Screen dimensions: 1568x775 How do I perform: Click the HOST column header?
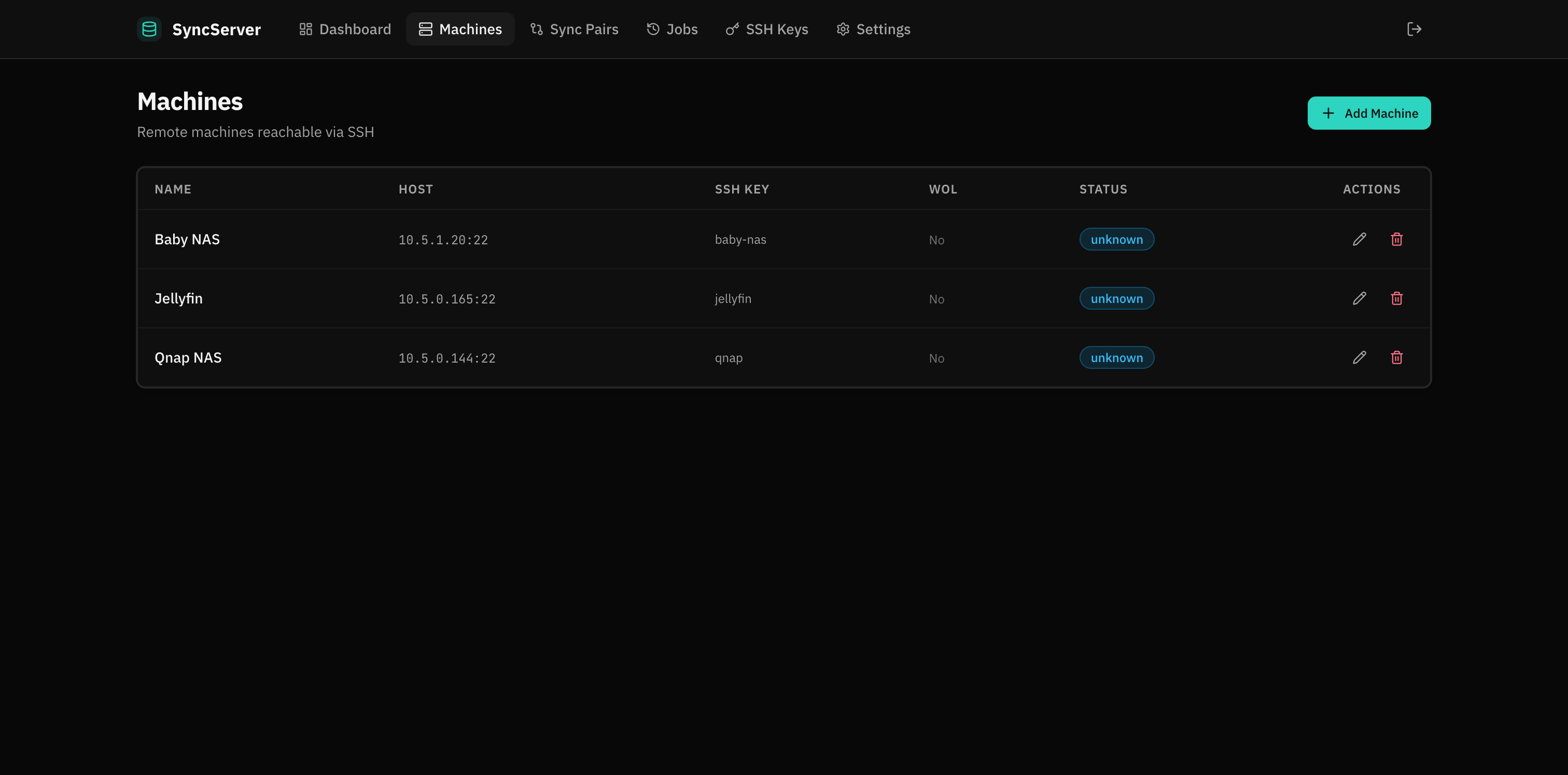point(416,189)
